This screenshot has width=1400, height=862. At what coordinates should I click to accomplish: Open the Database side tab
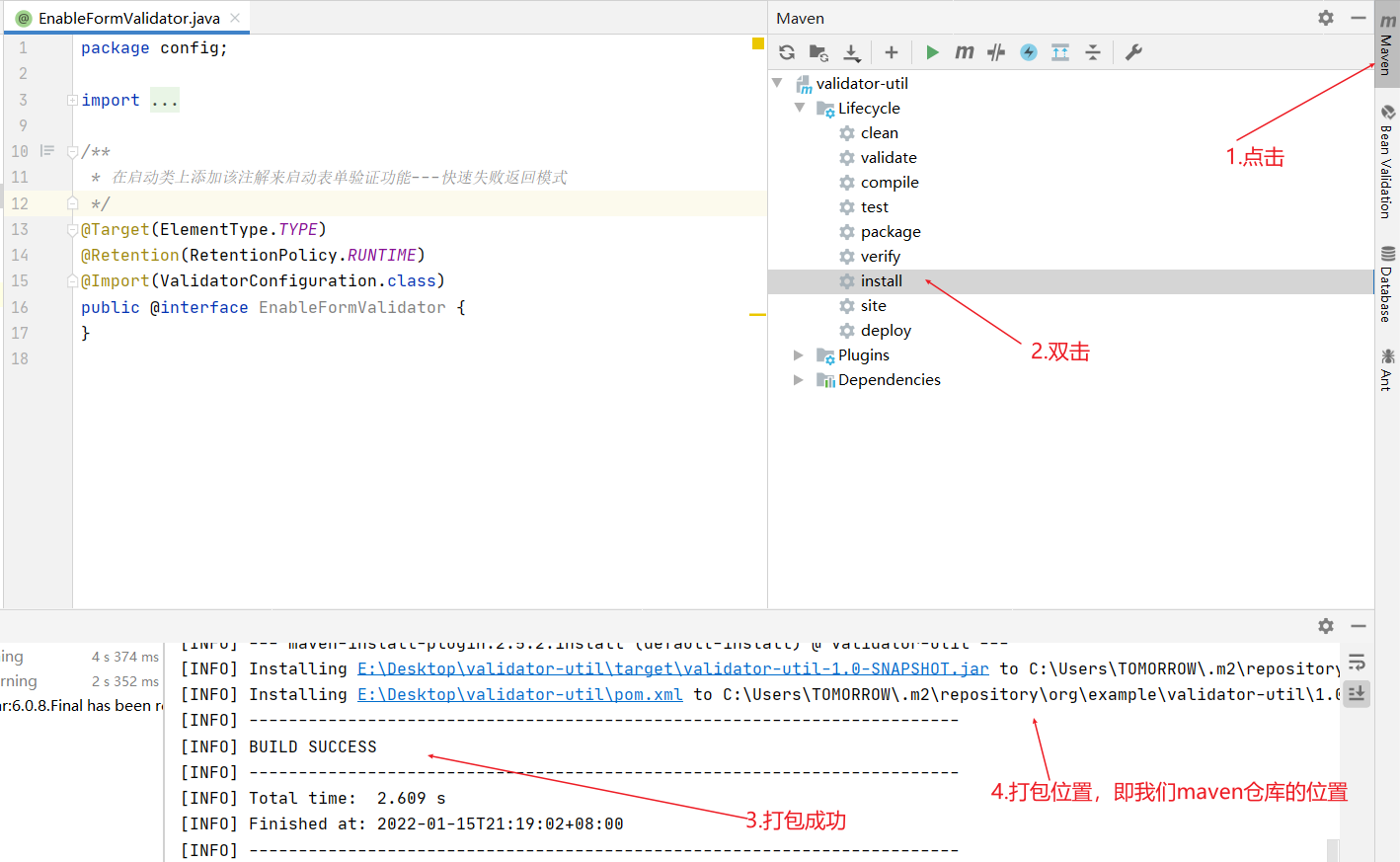pos(1387,284)
